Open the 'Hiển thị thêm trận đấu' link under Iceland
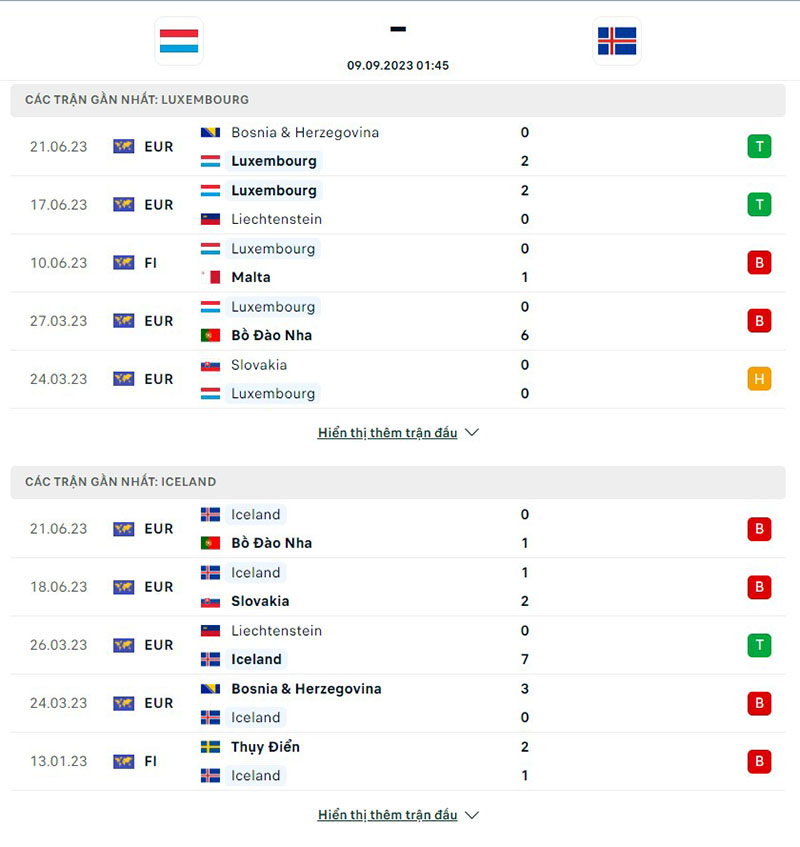The image size is (800, 847). pos(387,815)
